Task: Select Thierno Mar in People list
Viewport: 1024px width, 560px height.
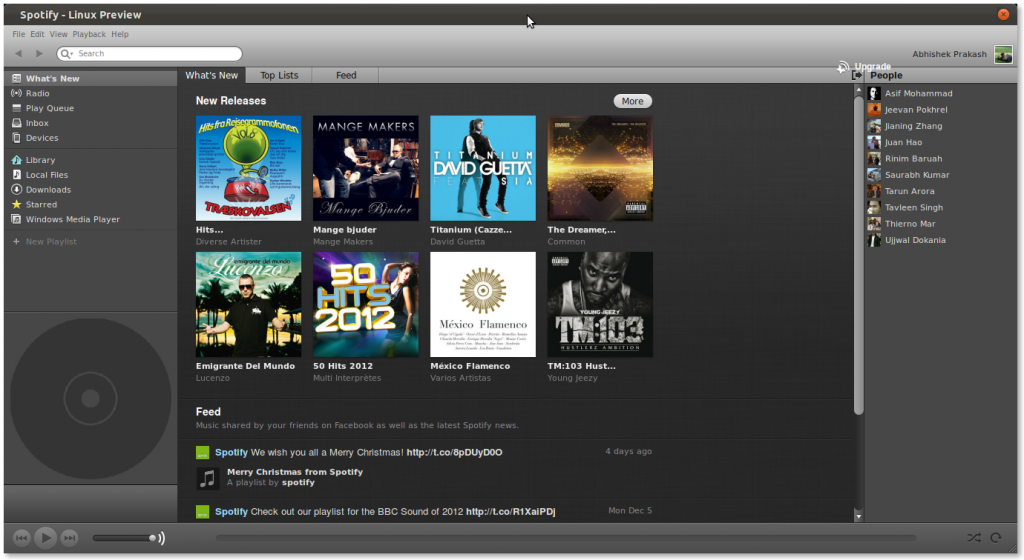Action: point(940,224)
